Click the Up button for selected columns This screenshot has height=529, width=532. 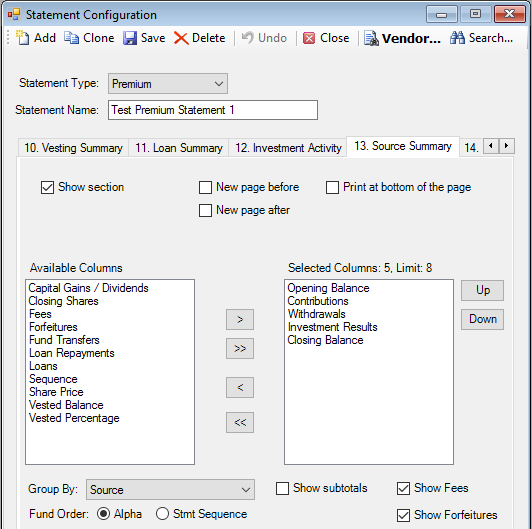[482, 290]
